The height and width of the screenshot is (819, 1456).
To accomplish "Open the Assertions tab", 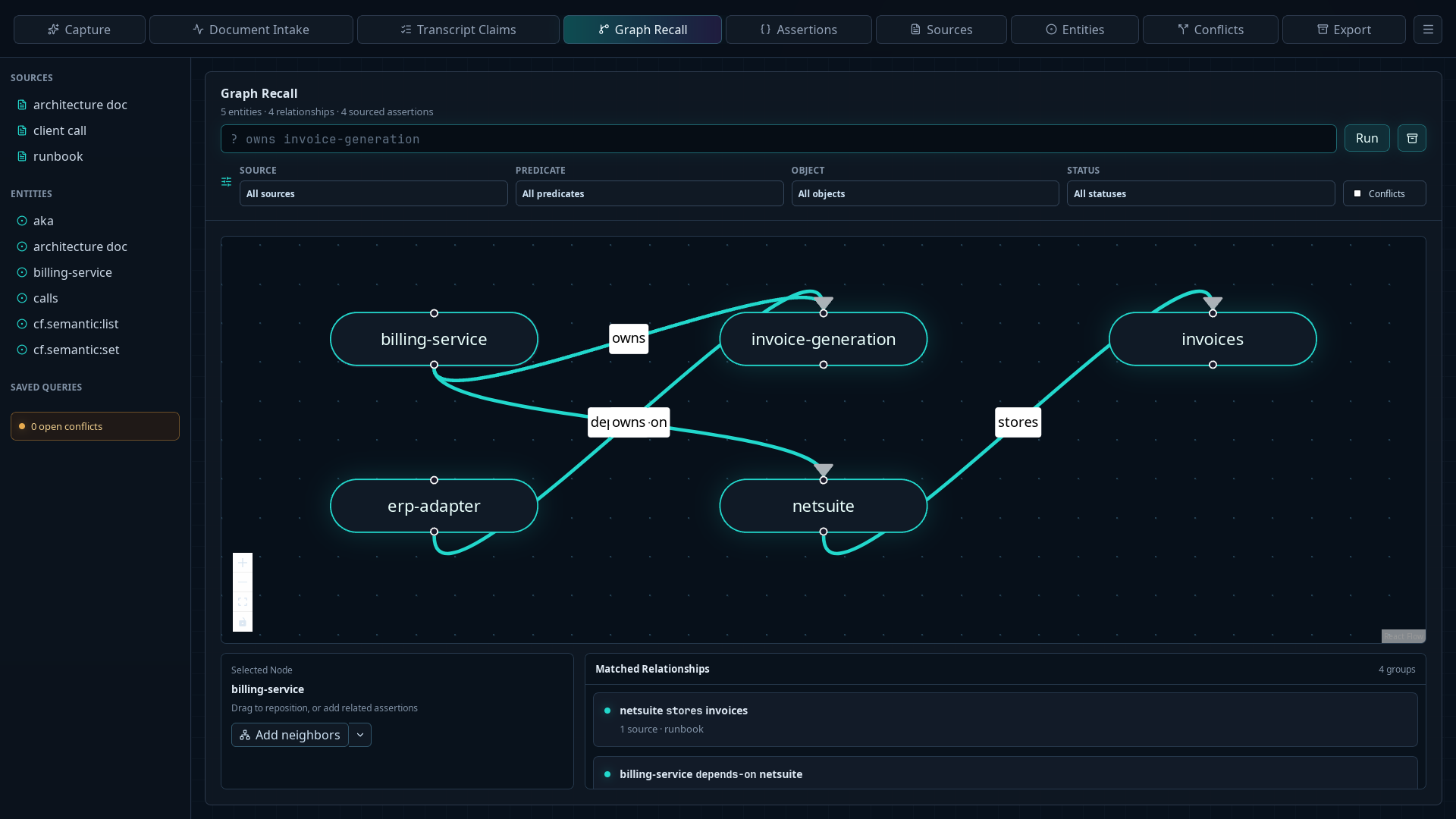I will tap(799, 30).
